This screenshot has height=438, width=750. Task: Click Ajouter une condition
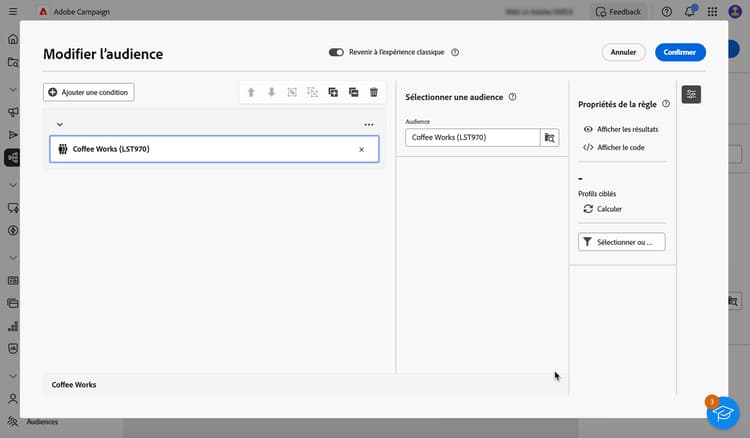click(x=88, y=92)
